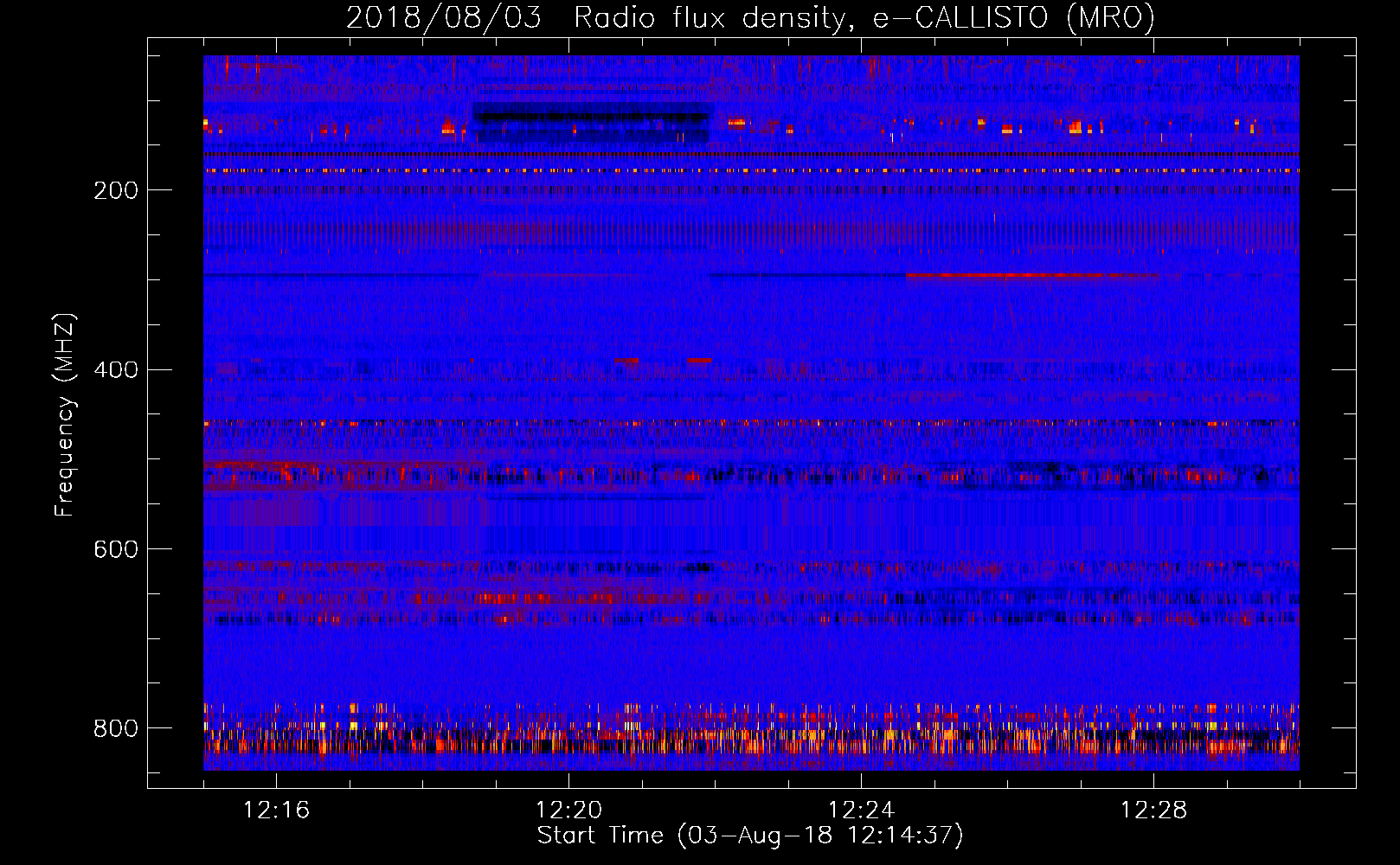The height and width of the screenshot is (865, 1400).
Task: Click the 'Frequency (MHZ)' axis label
Action: [x=65, y=414]
